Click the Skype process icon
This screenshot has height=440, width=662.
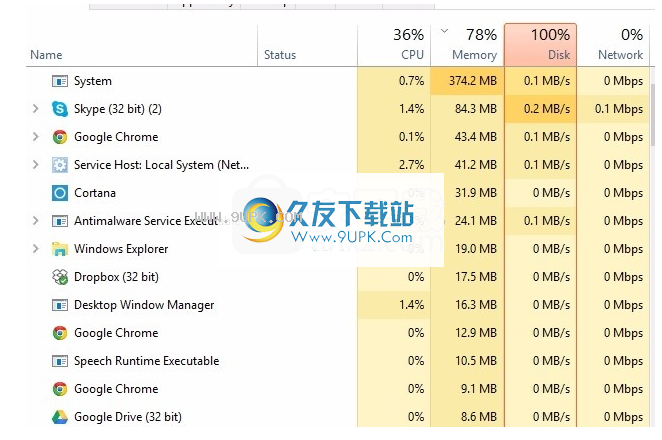click(x=59, y=109)
